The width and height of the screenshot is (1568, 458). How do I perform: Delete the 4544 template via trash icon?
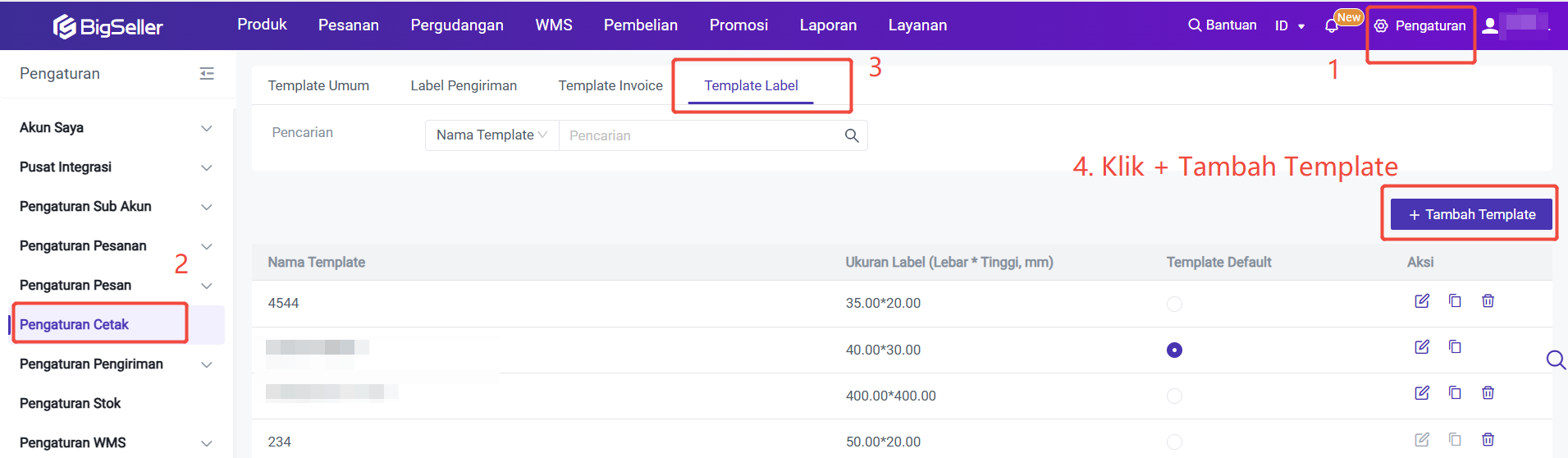click(x=1488, y=301)
